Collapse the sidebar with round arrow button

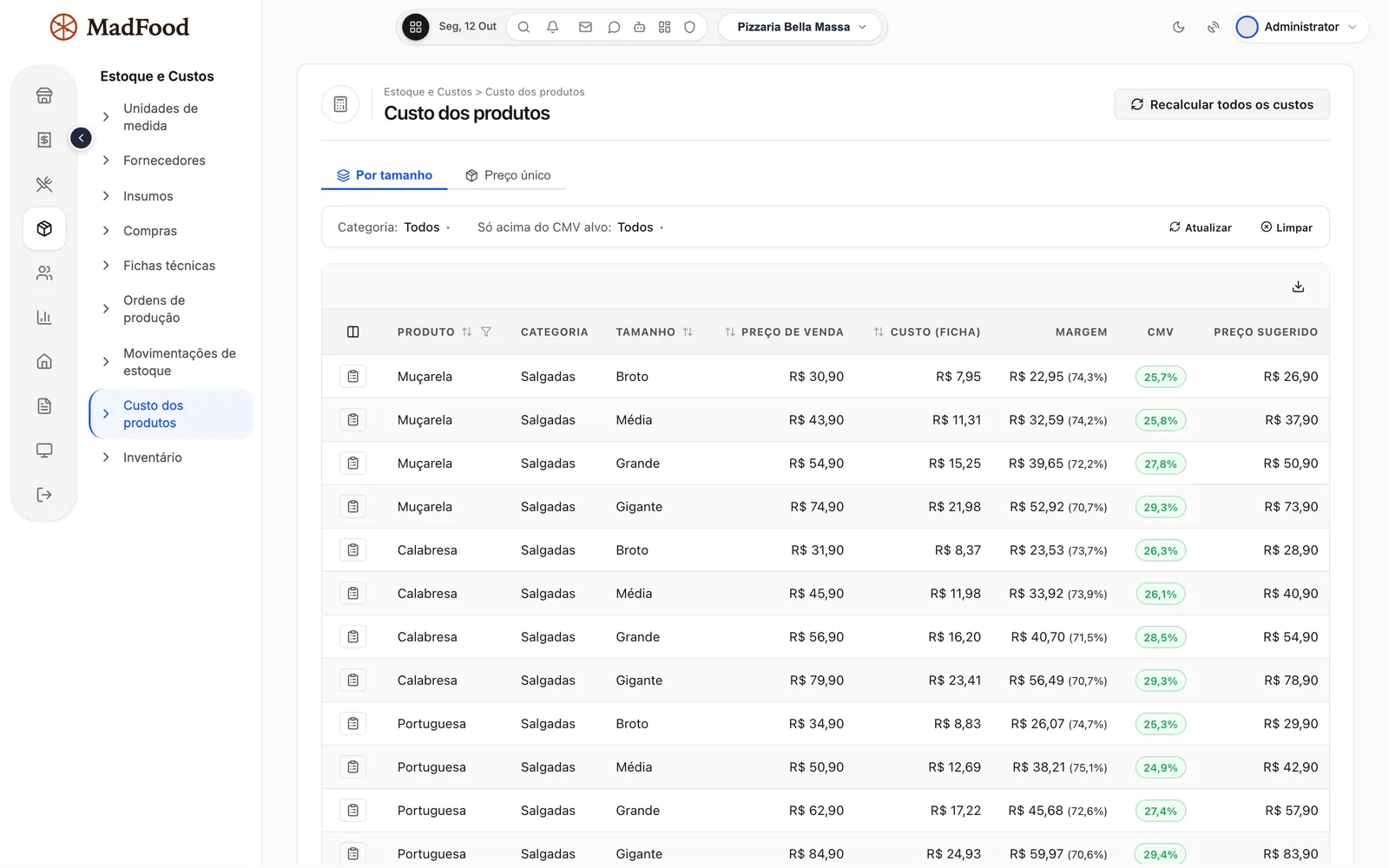pyautogui.click(x=81, y=138)
